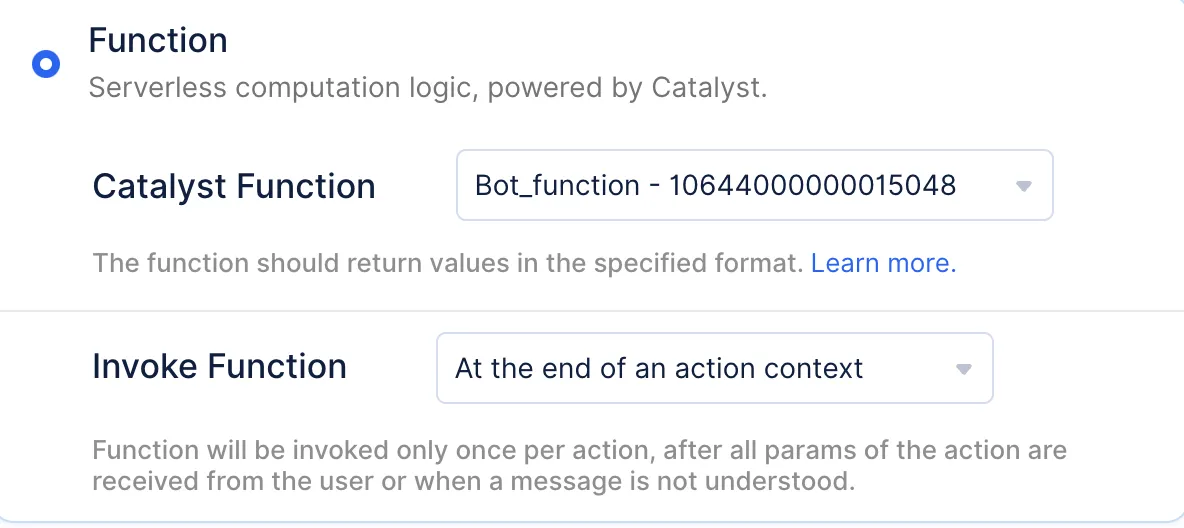The width and height of the screenshot is (1184, 528).
Task: Click the "Catalyst Function" field label
Action: [x=234, y=186]
